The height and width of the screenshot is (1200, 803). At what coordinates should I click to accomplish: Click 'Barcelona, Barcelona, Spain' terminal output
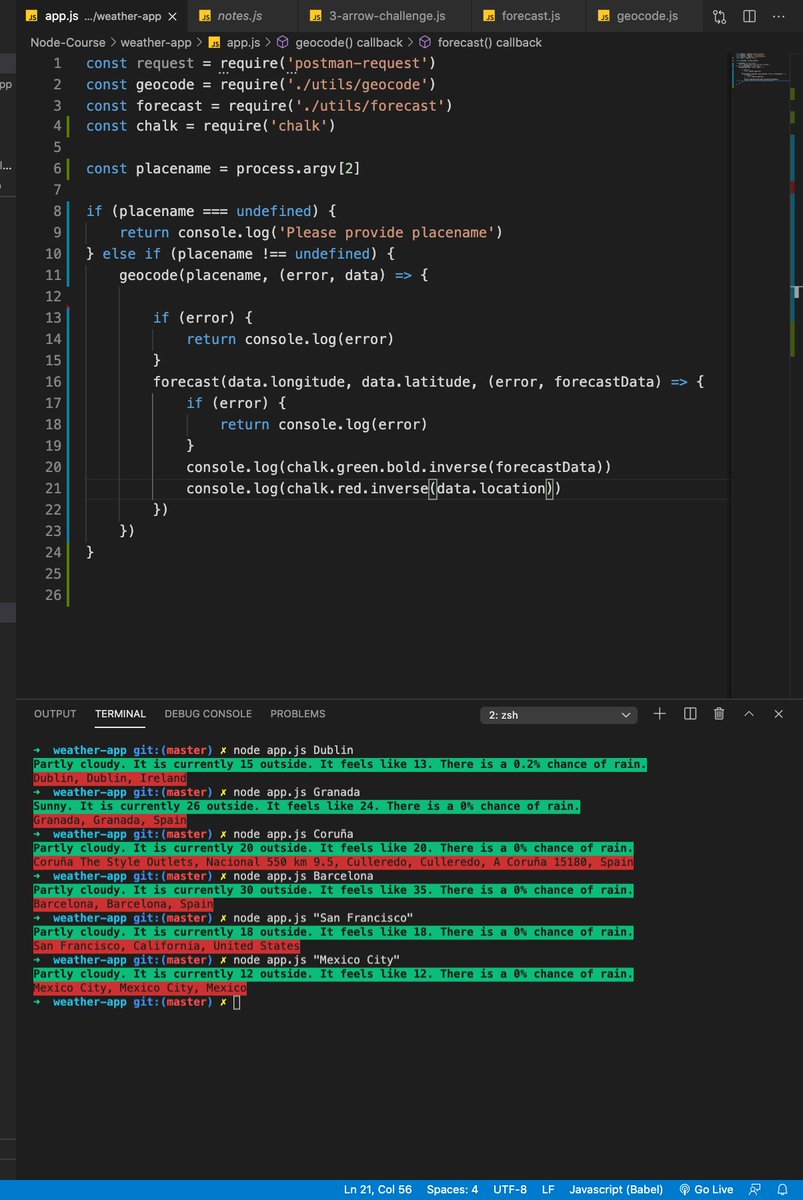click(x=123, y=904)
